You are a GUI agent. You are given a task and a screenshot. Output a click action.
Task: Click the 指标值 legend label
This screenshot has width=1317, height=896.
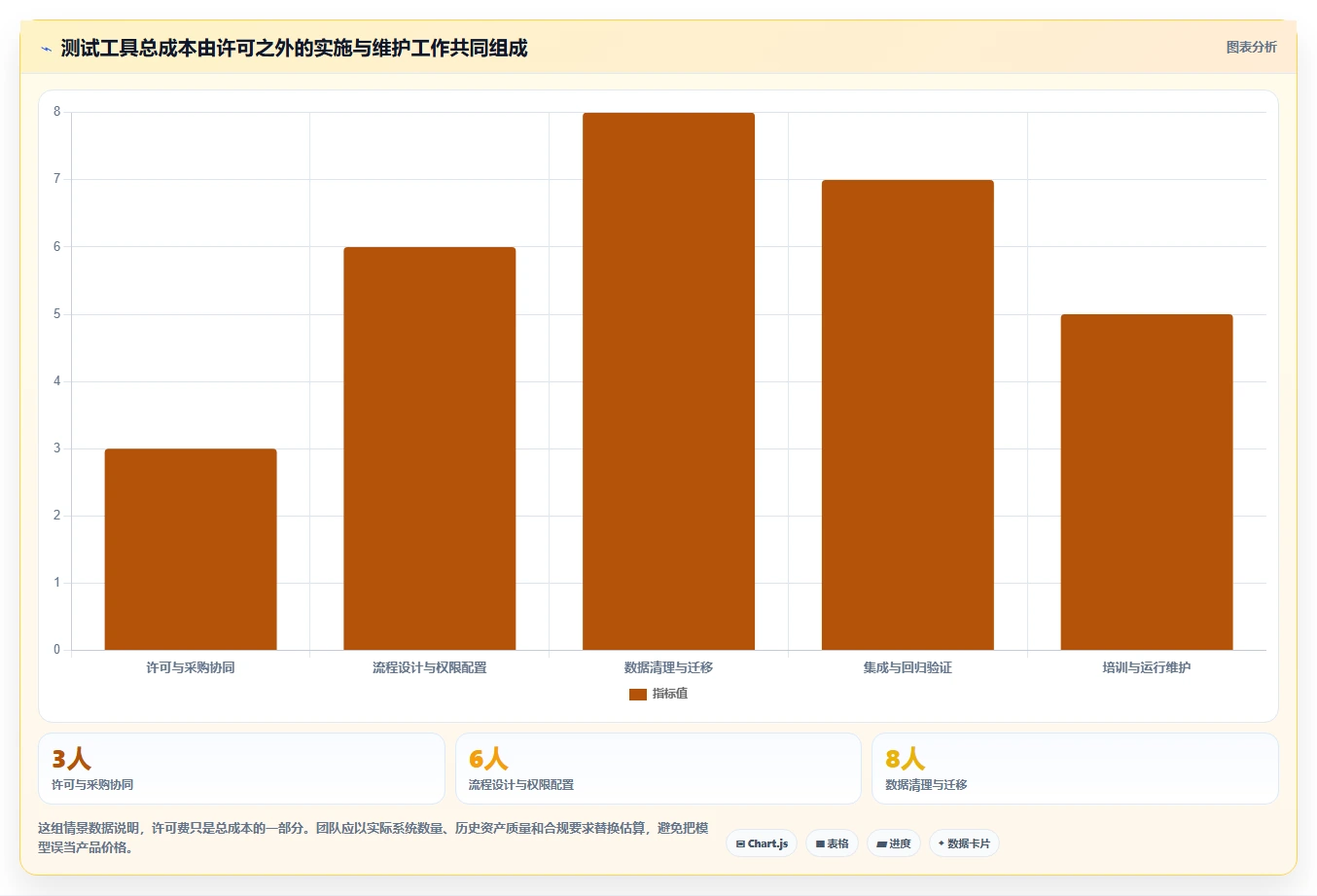click(x=670, y=694)
